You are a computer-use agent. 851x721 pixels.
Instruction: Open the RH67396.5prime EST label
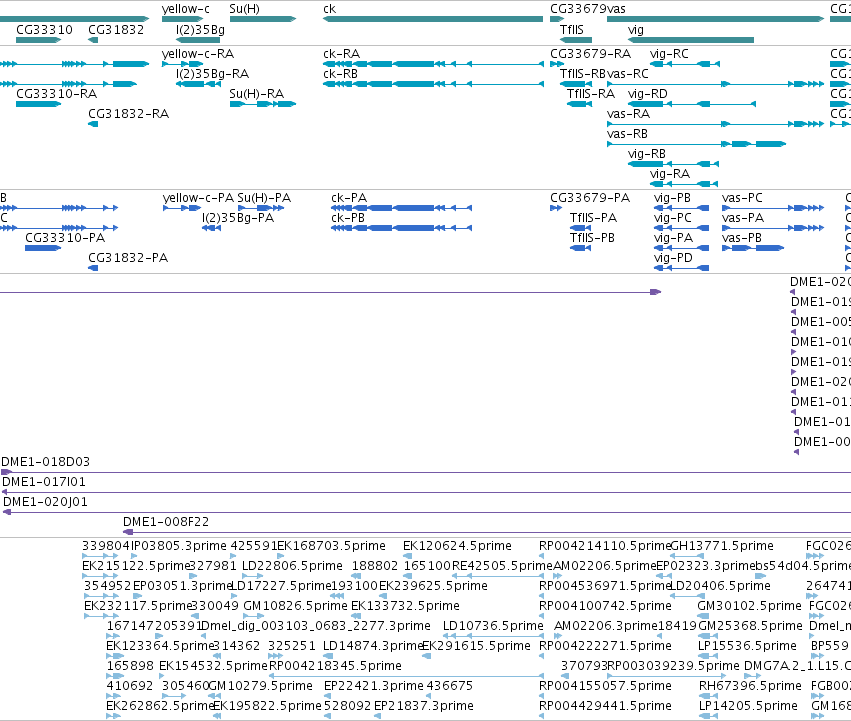(x=751, y=687)
